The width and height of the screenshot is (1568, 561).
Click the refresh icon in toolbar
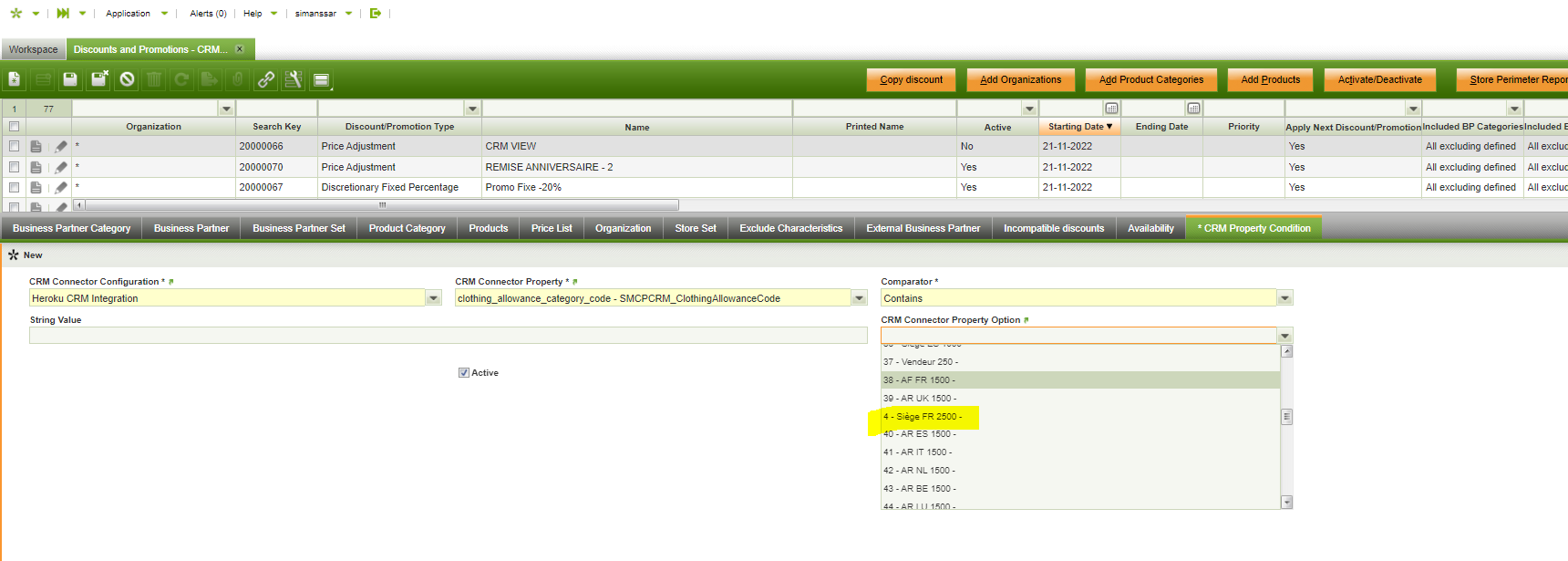(181, 79)
